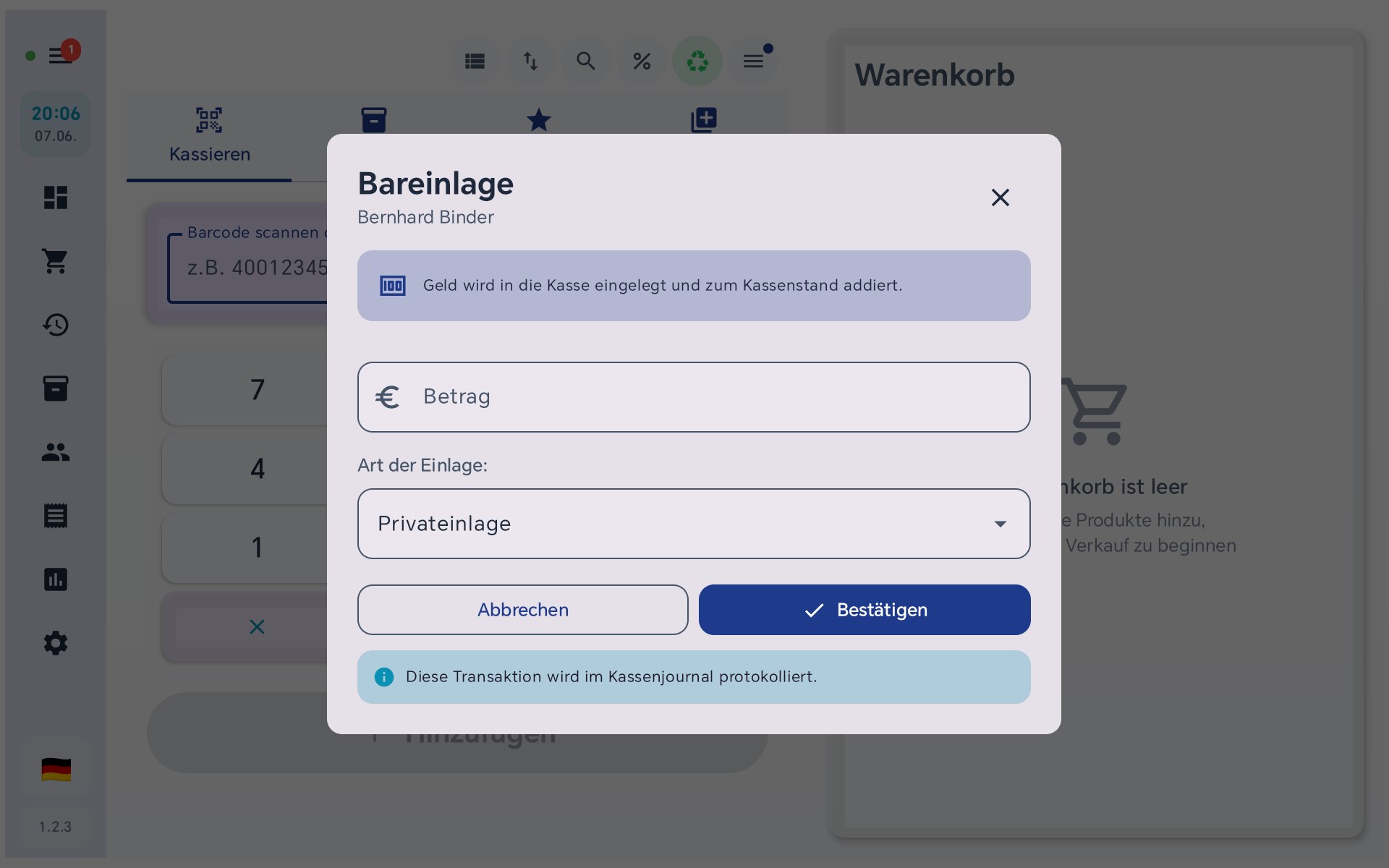Open the Art der Einlage dropdown
This screenshot has height=868, width=1389.
pyautogui.click(x=694, y=524)
